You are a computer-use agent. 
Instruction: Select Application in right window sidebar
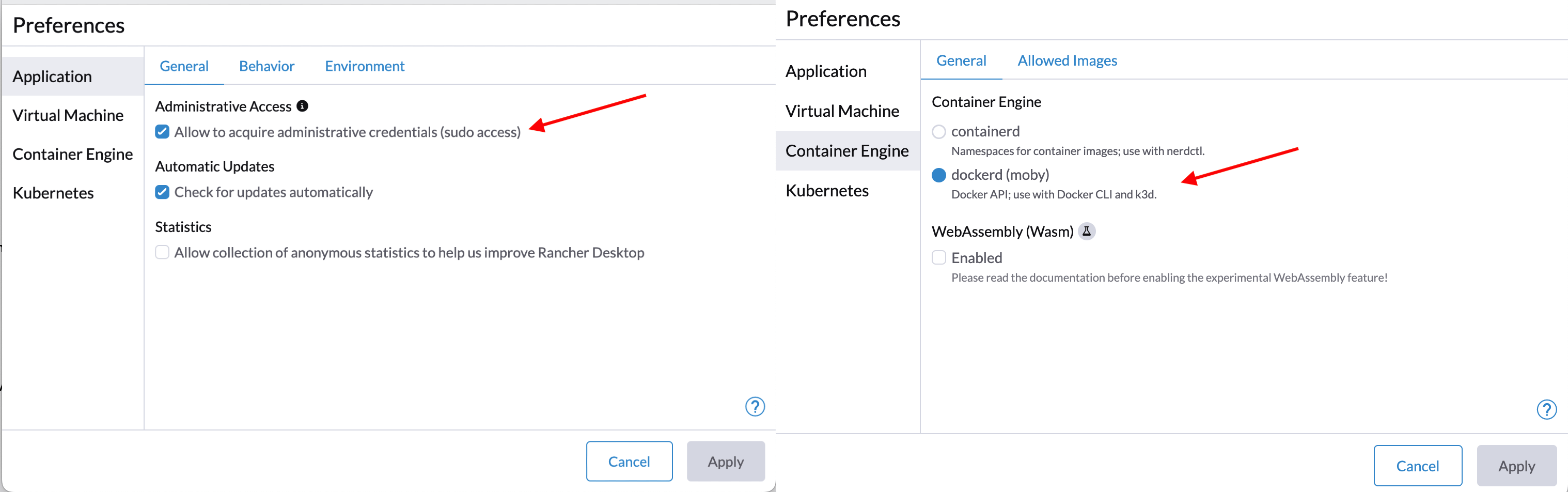point(826,71)
